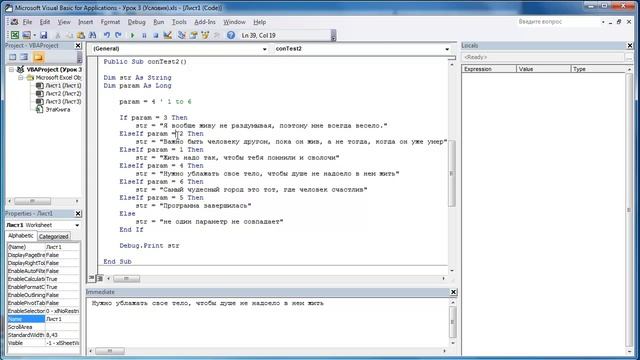Screen dimensions: 640x360
Task: Click the code pane vertical scrollbar thumb
Action: [x=451, y=173]
